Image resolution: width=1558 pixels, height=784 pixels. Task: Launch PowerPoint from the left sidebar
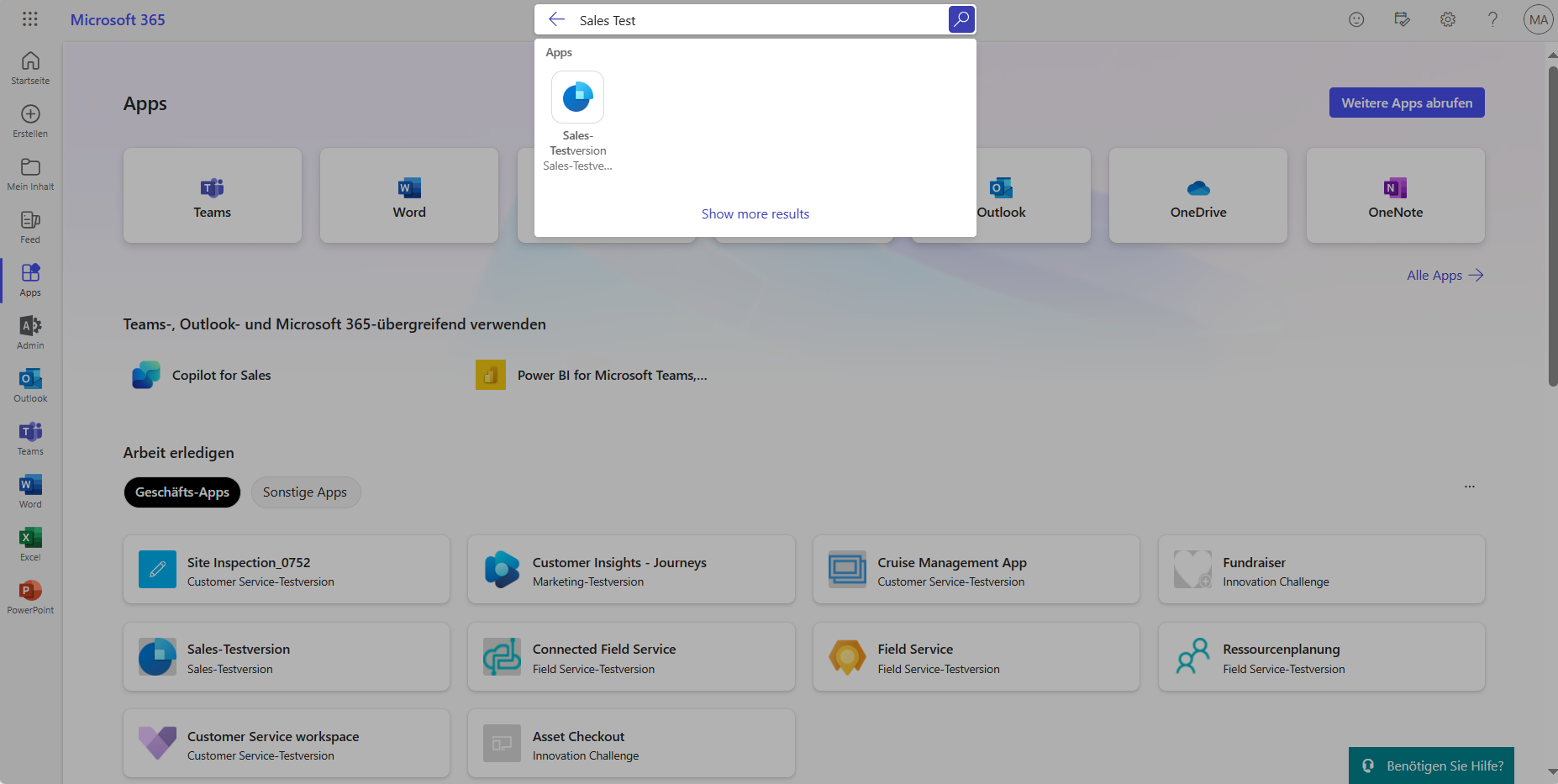coord(30,597)
